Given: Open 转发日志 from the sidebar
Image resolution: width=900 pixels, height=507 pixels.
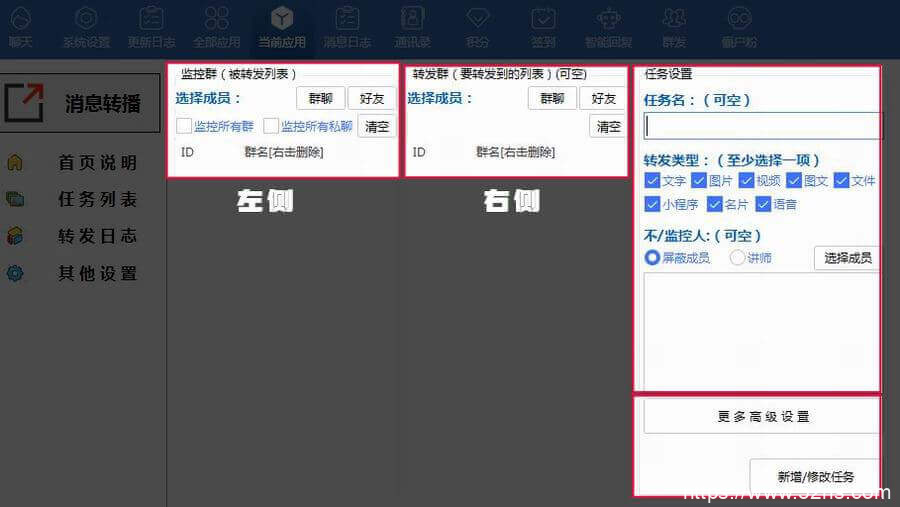Looking at the screenshot, I should pos(97,237).
